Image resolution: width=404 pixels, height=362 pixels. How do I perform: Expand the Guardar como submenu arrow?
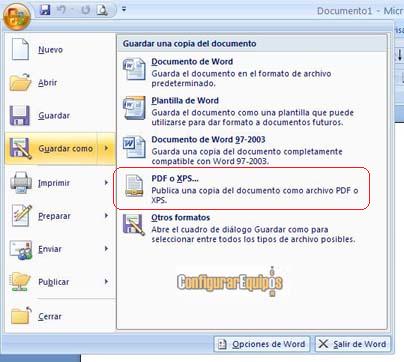click(107, 148)
